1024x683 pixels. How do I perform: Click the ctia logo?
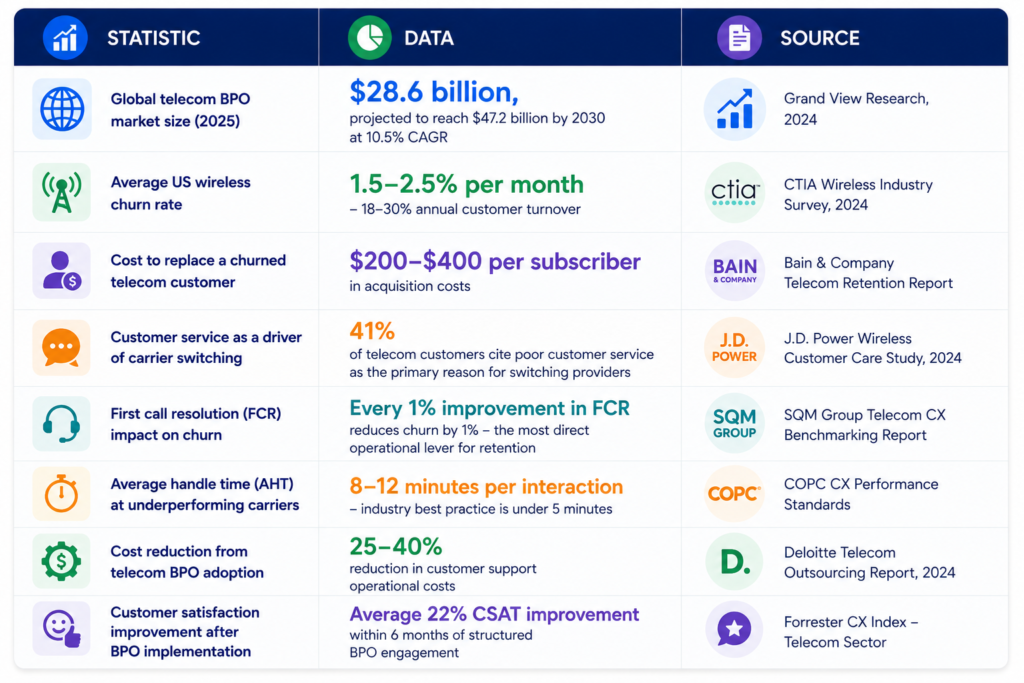(735, 193)
